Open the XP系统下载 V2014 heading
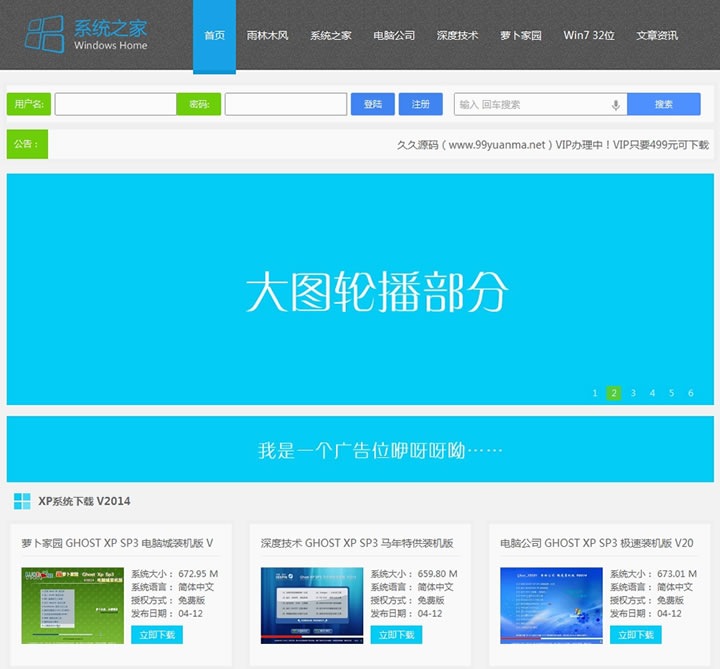The height and width of the screenshot is (669, 720). 84,501
